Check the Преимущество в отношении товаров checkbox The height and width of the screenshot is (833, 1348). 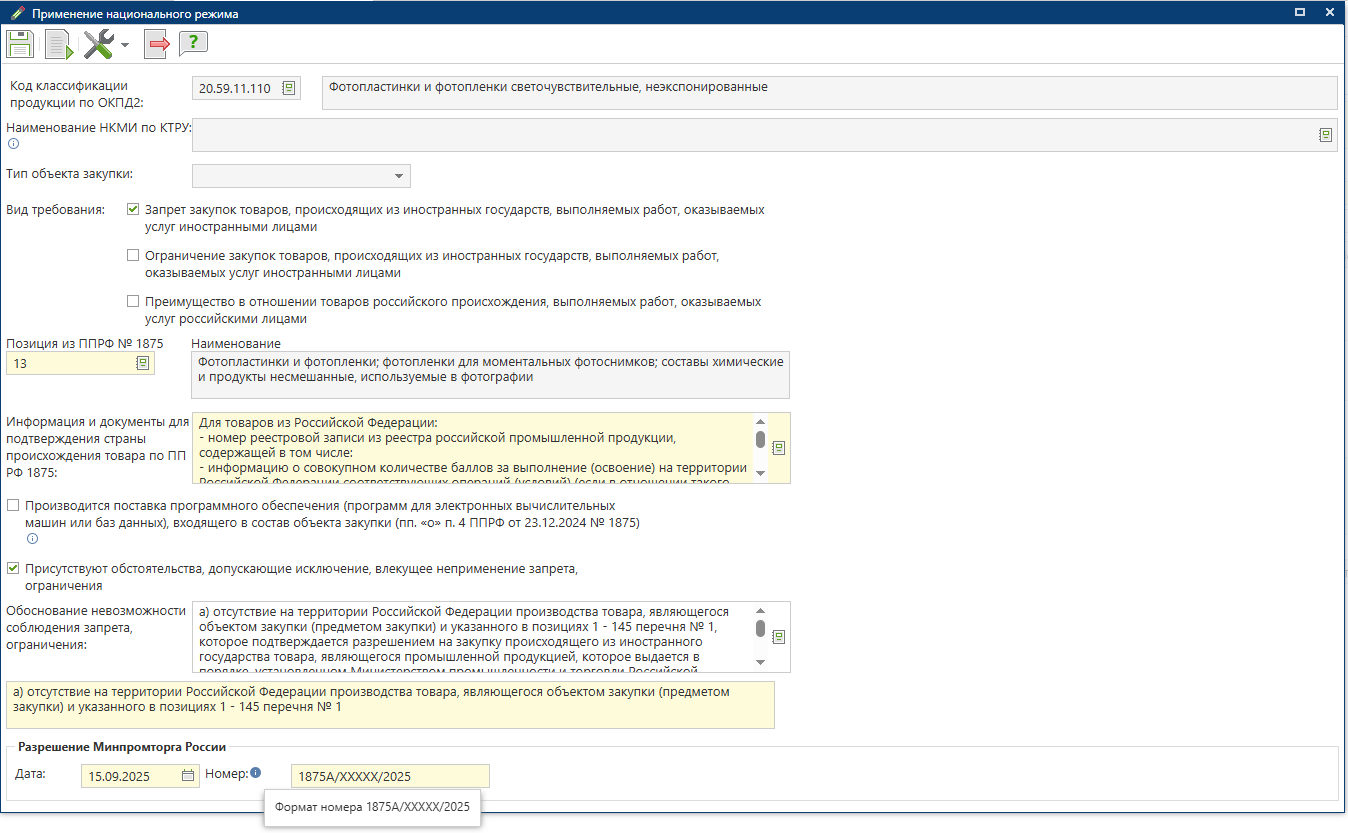point(133,301)
